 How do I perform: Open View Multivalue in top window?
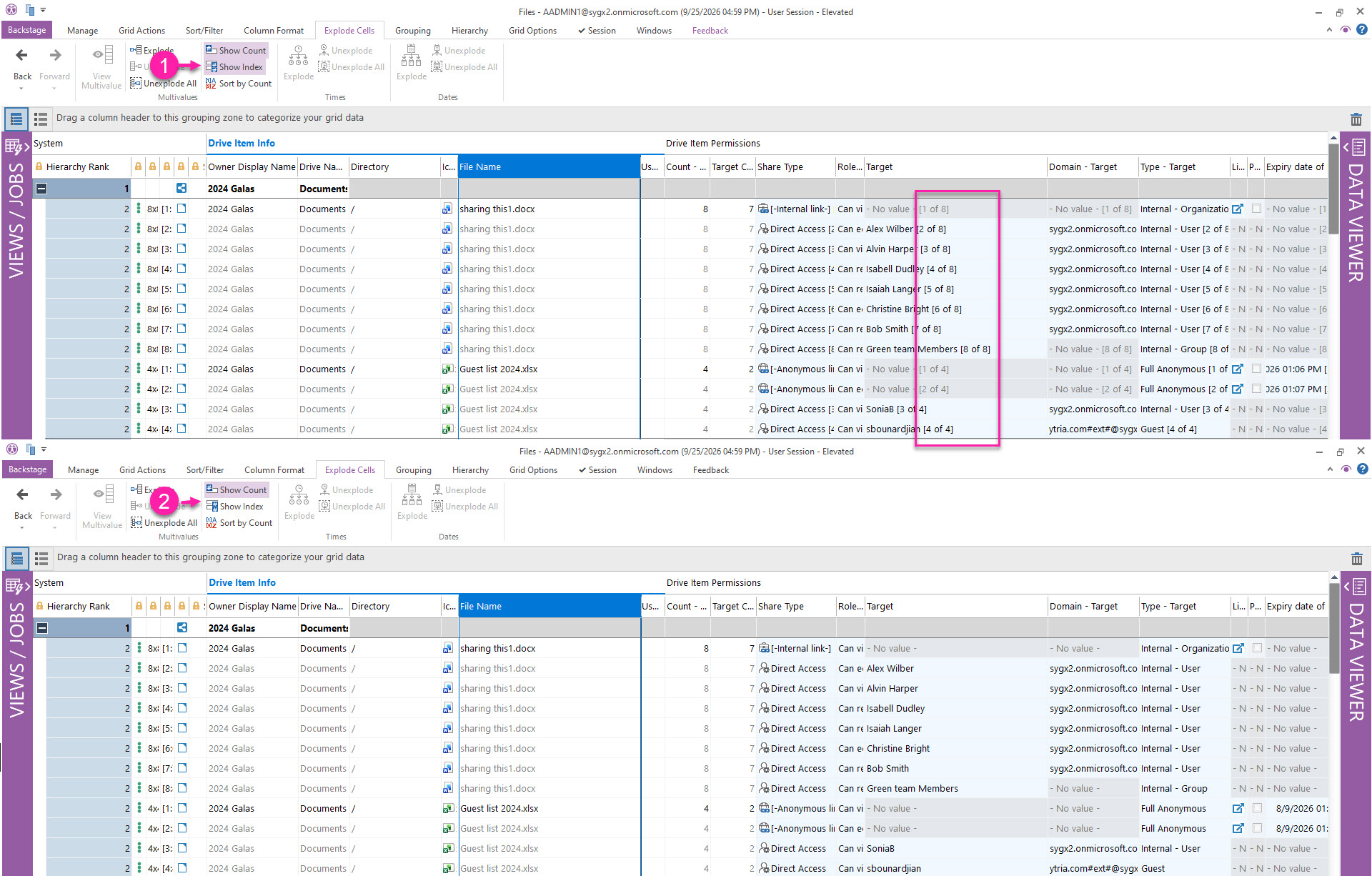101,67
